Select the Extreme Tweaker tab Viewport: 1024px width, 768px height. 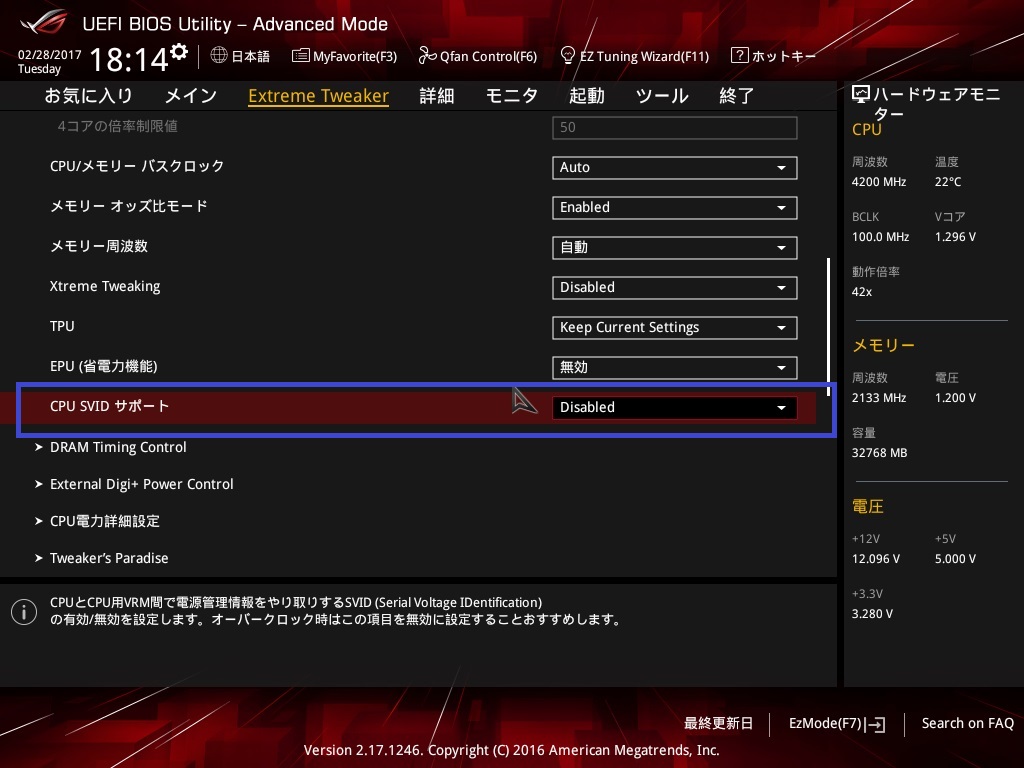319,96
